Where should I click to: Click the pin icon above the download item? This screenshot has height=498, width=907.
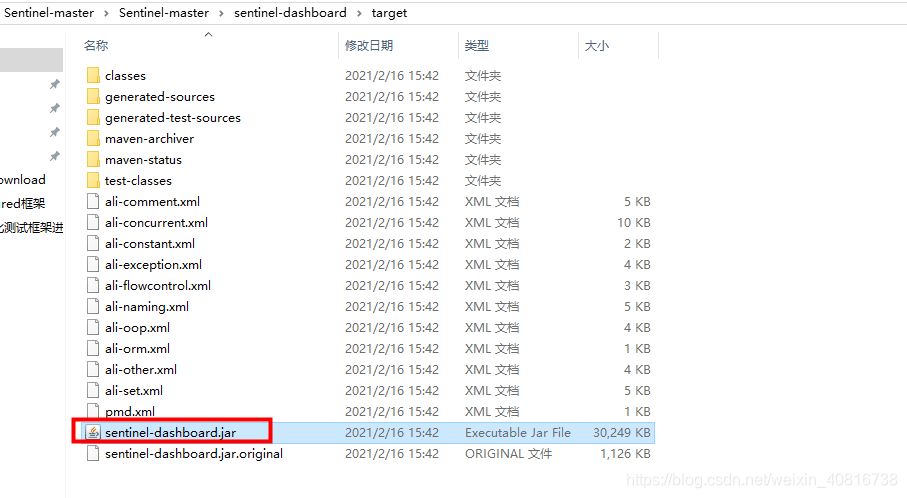[x=54, y=156]
